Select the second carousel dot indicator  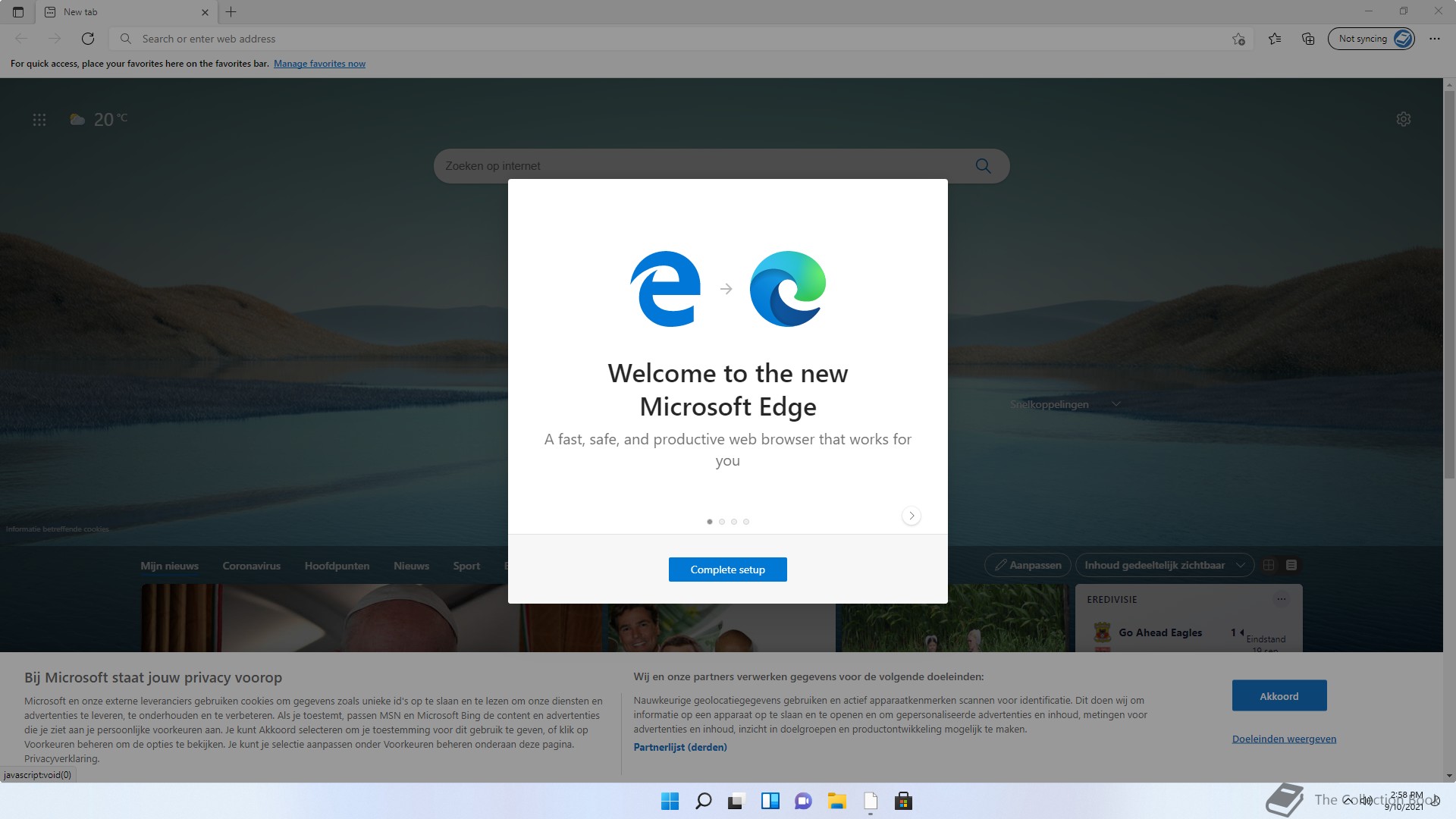(722, 522)
